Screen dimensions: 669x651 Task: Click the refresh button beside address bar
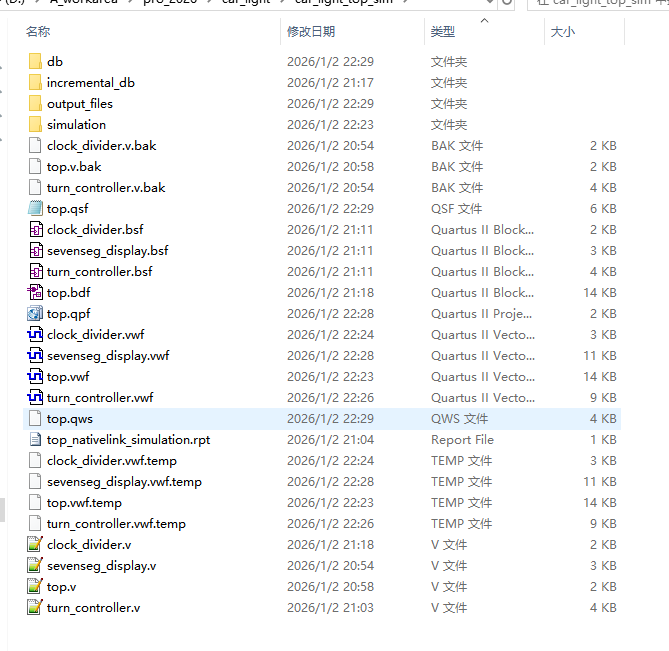(x=507, y=2)
